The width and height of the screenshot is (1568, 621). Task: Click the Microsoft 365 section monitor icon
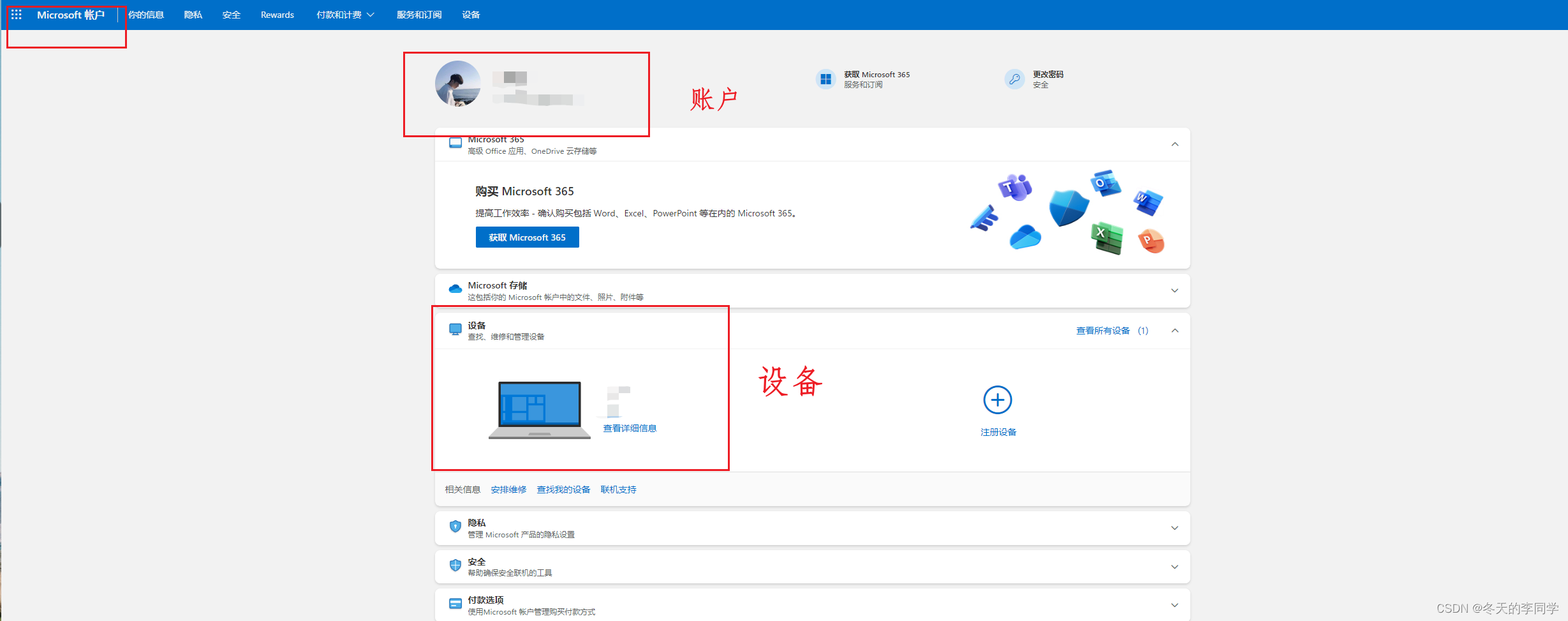tap(455, 143)
